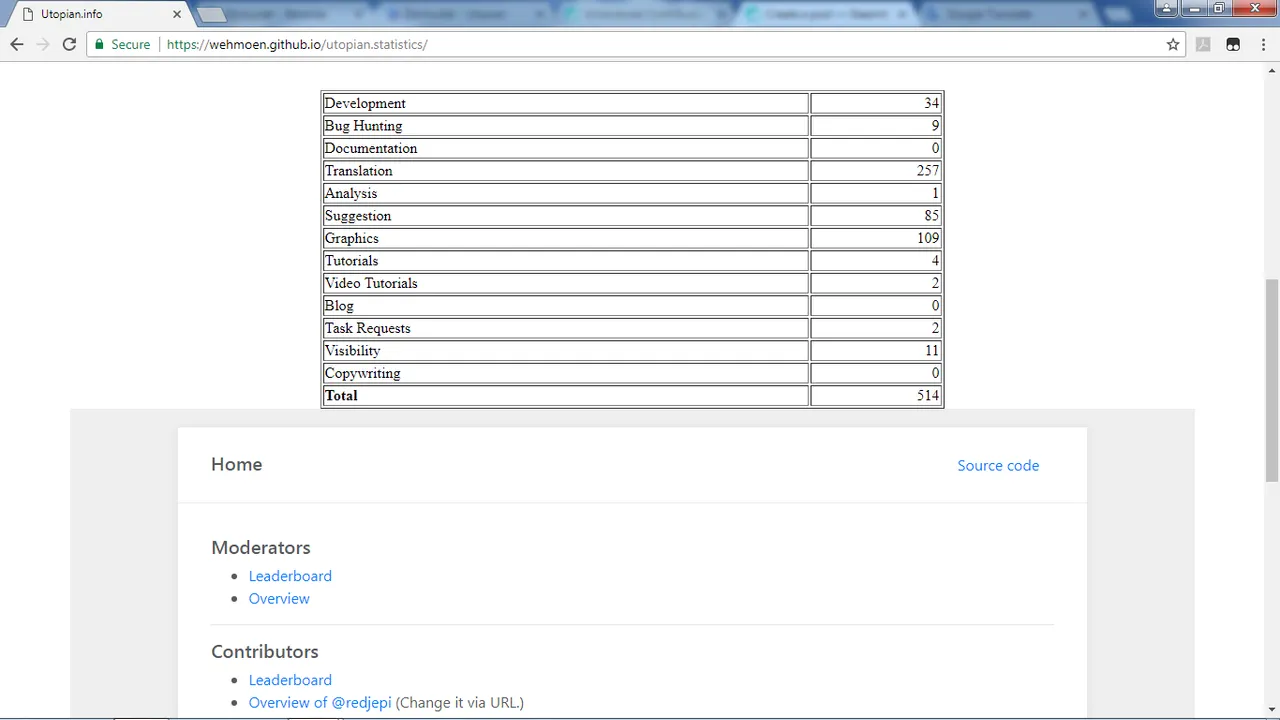Viewport: 1280px width, 720px height.
Task: Open the Adobe Acrobat extension icon
Action: pyautogui.click(x=1203, y=45)
